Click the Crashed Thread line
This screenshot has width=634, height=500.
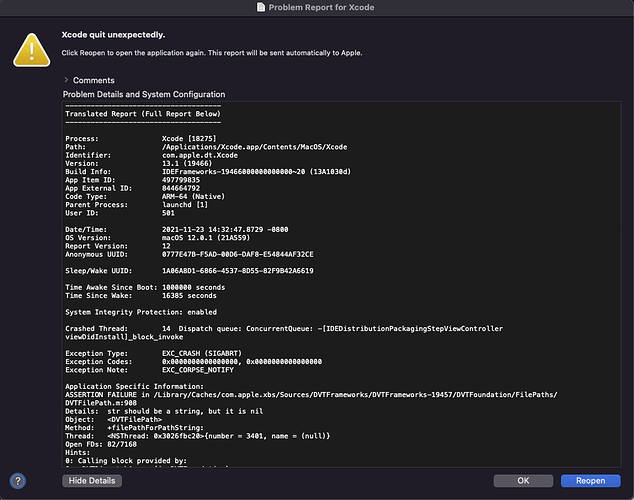click(284, 329)
